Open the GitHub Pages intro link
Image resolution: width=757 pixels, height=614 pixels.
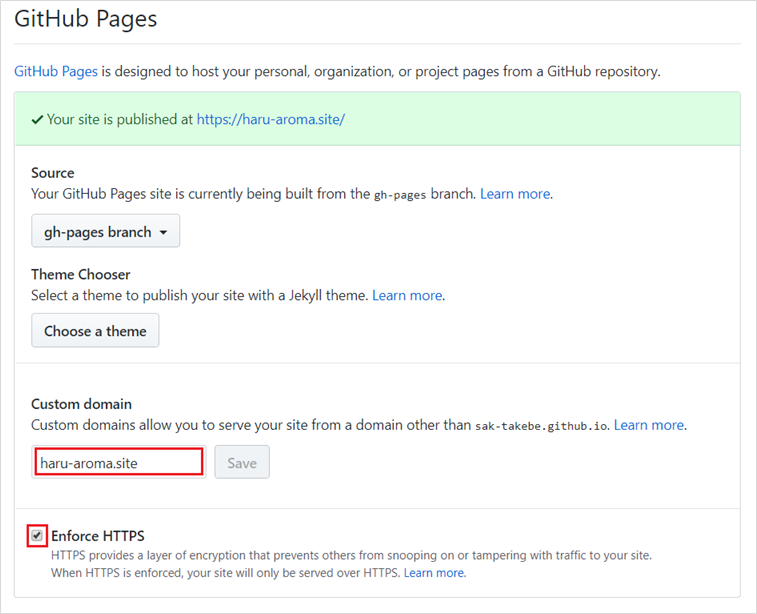pos(56,72)
